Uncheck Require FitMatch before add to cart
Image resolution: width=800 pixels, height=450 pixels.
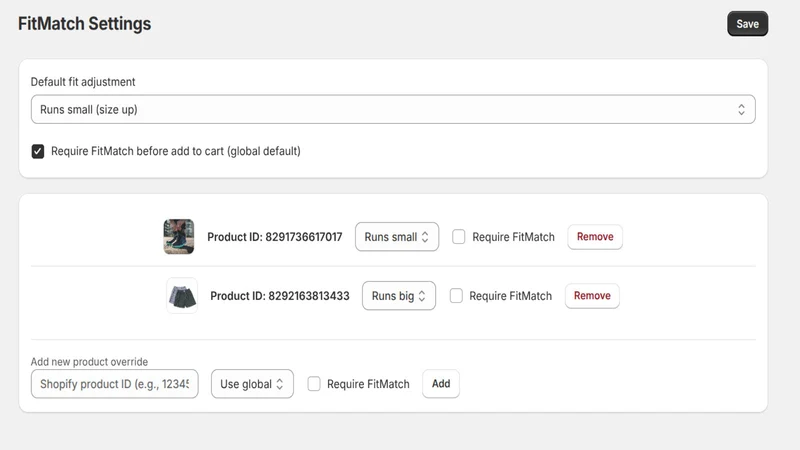pyautogui.click(x=38, y=152)
